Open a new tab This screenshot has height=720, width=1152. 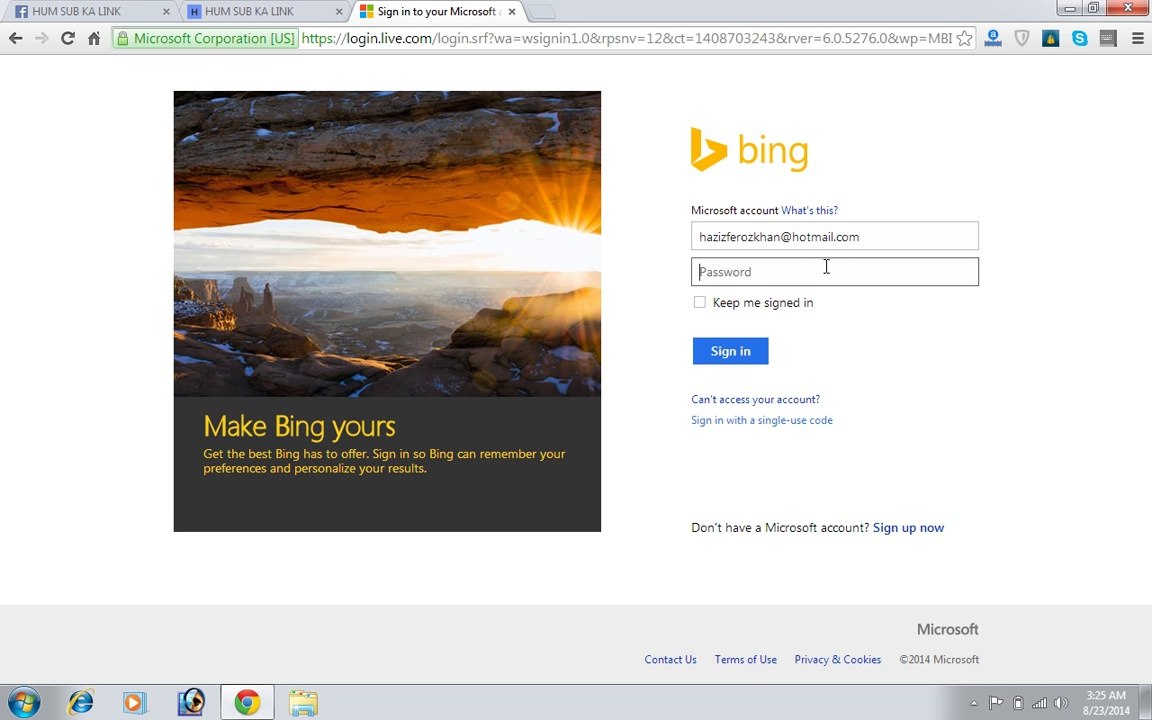point(542,12)
